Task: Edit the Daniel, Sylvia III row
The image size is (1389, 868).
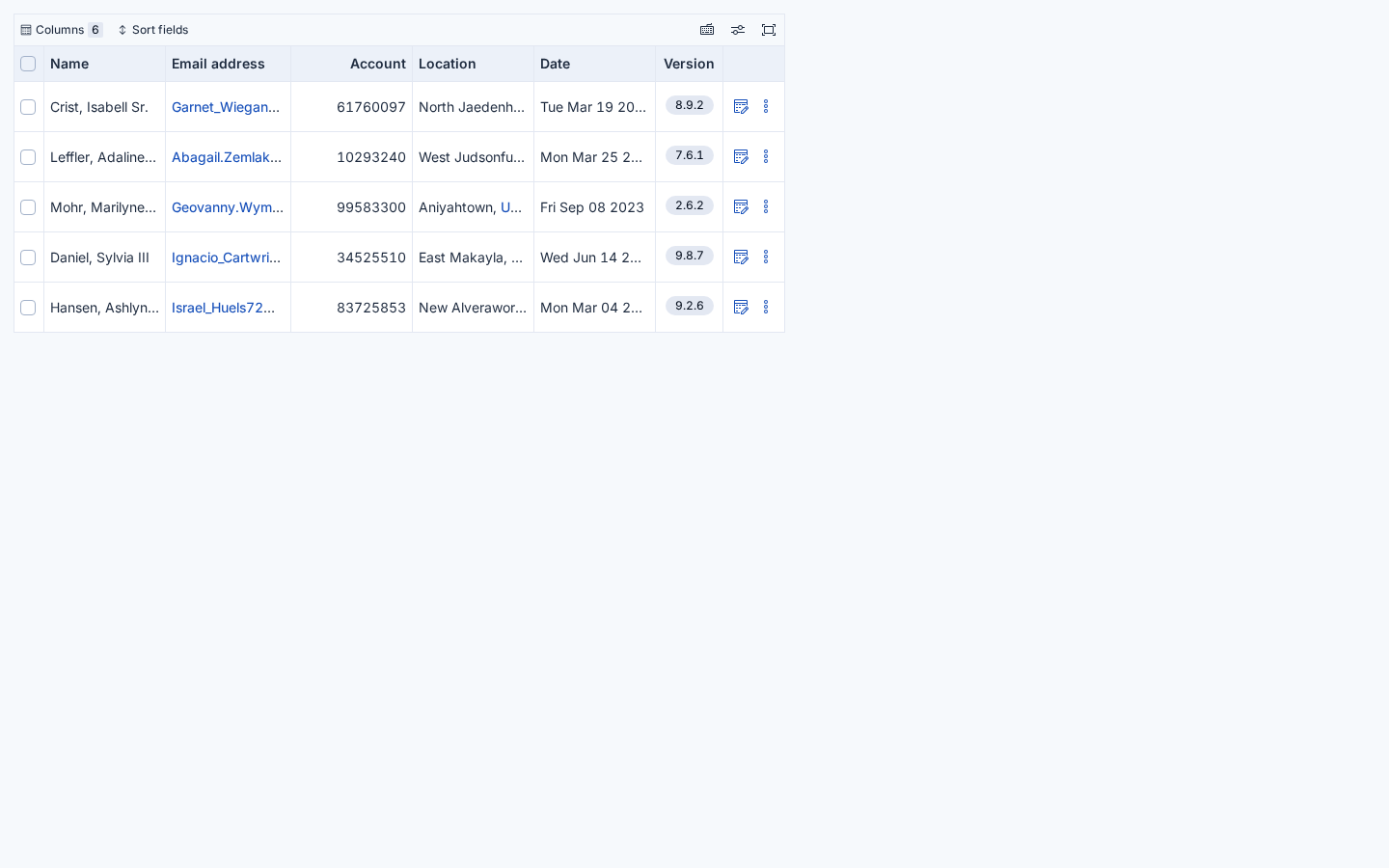Action: click(741, 257)
